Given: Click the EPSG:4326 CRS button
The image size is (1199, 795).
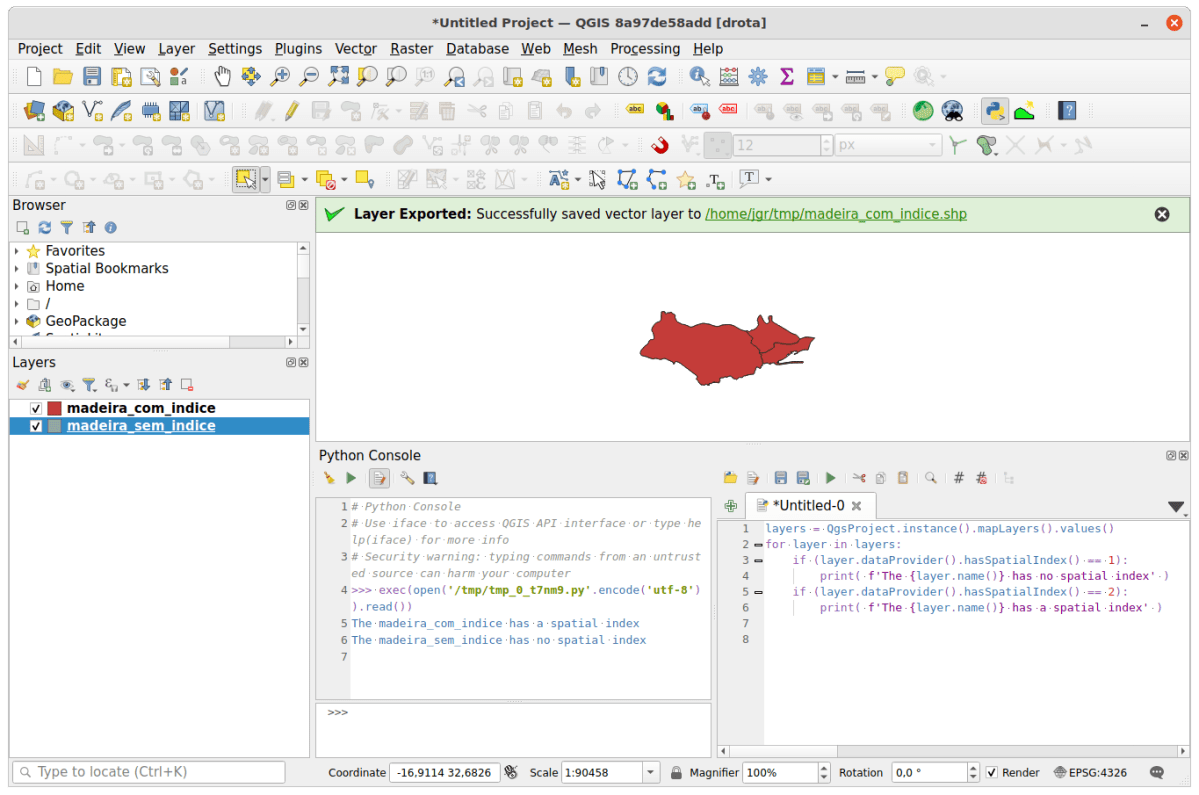Looking at the screenshot, I should click(x=1090, y=773).
